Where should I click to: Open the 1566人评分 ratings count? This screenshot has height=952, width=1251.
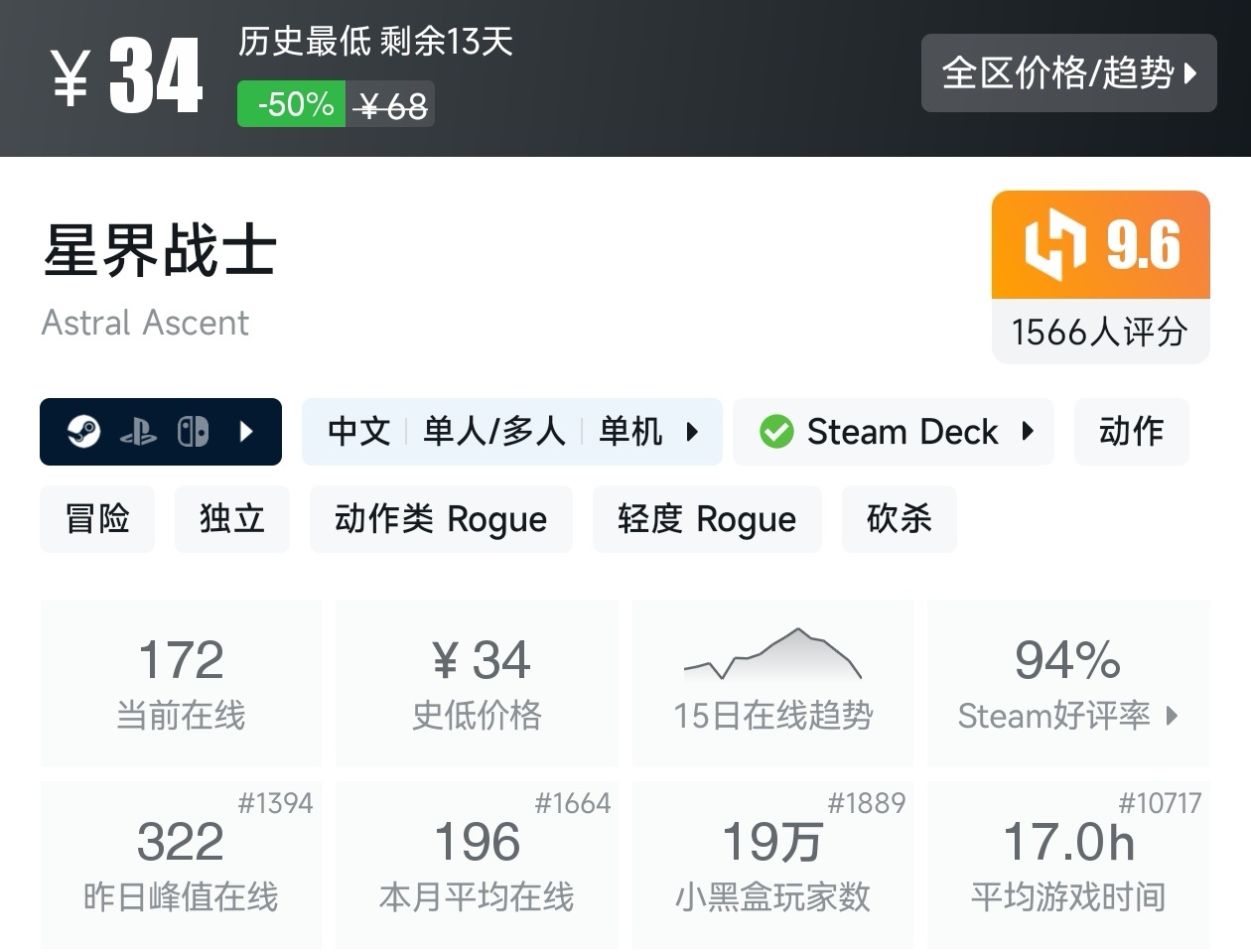[x=1100, y=332]
